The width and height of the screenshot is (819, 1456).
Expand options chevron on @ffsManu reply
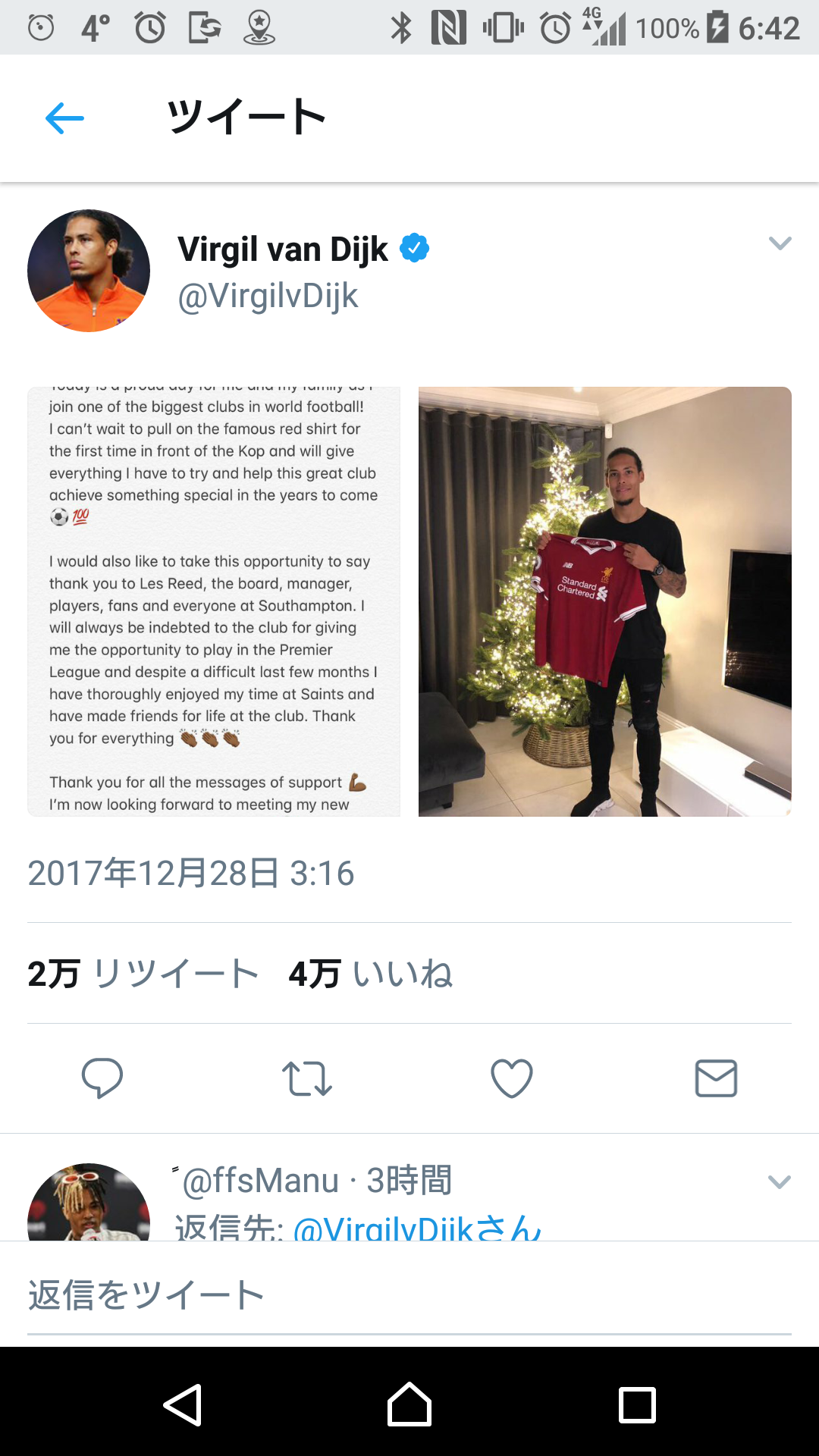pos(780,1181)
